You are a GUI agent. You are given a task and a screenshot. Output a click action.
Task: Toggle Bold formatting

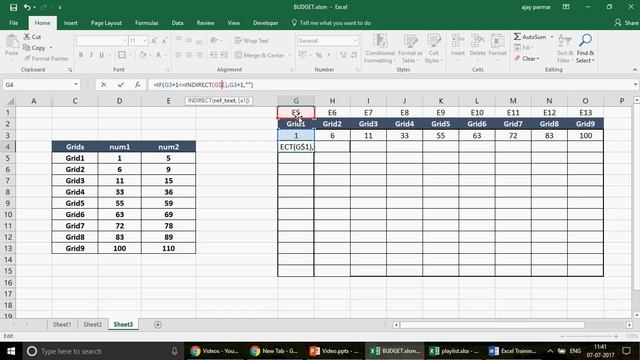[x=81, y=55]
